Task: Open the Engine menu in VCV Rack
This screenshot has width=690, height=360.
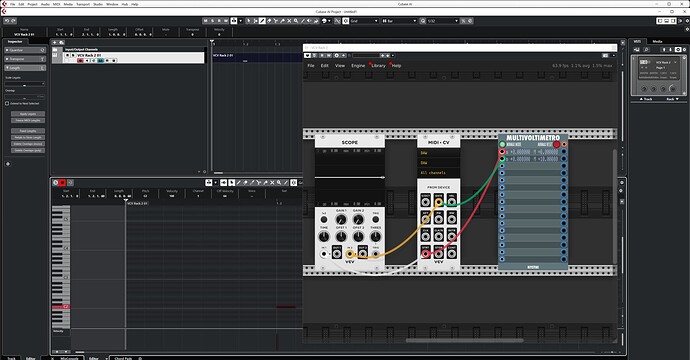Action: point(358,66)
